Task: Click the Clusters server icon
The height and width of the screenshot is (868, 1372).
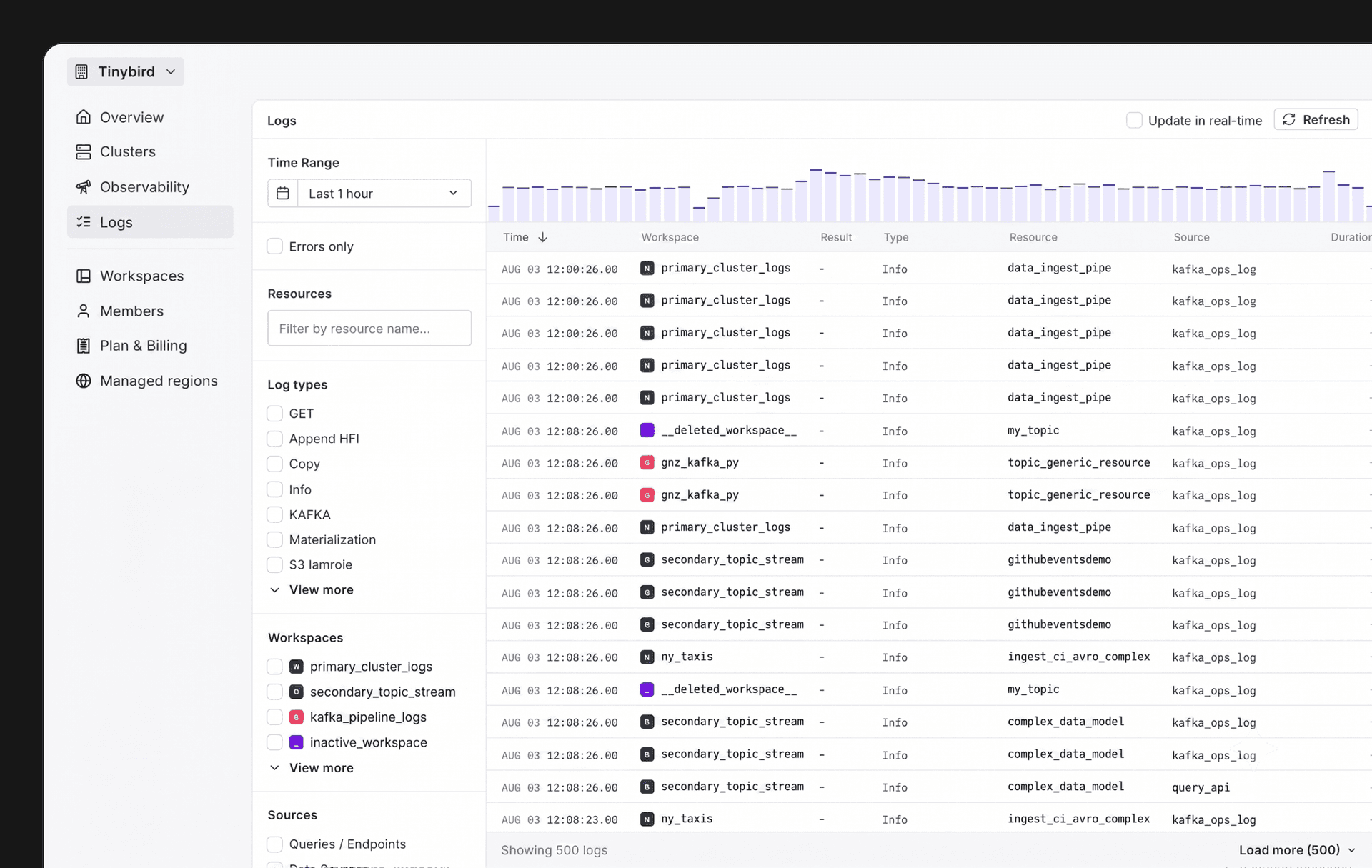Action: [84, 151]
